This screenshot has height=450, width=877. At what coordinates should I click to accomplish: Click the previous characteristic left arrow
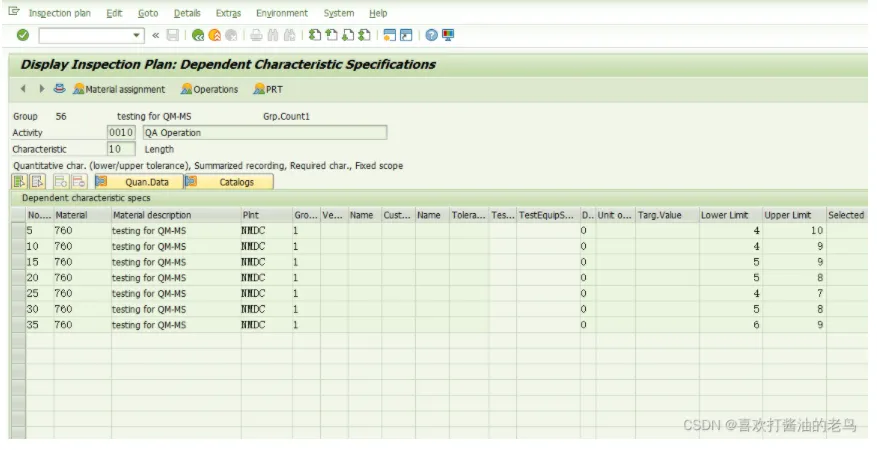point(23,89)
